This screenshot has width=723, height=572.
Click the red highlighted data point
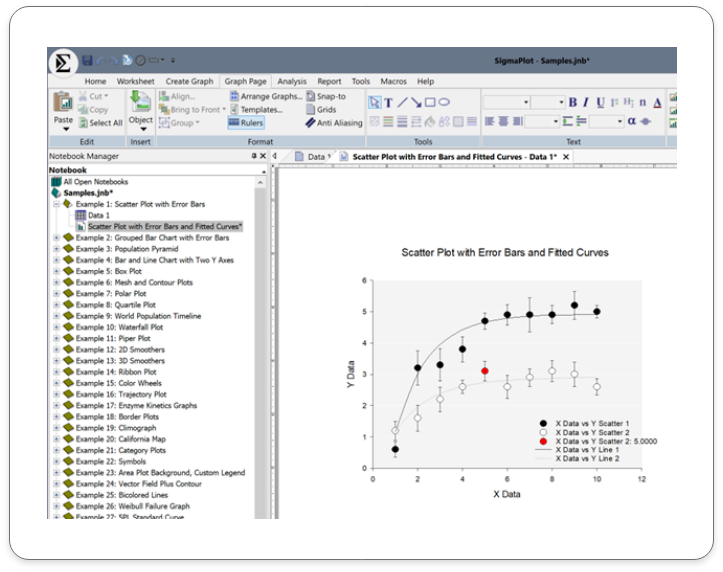[x=485, y=371]
